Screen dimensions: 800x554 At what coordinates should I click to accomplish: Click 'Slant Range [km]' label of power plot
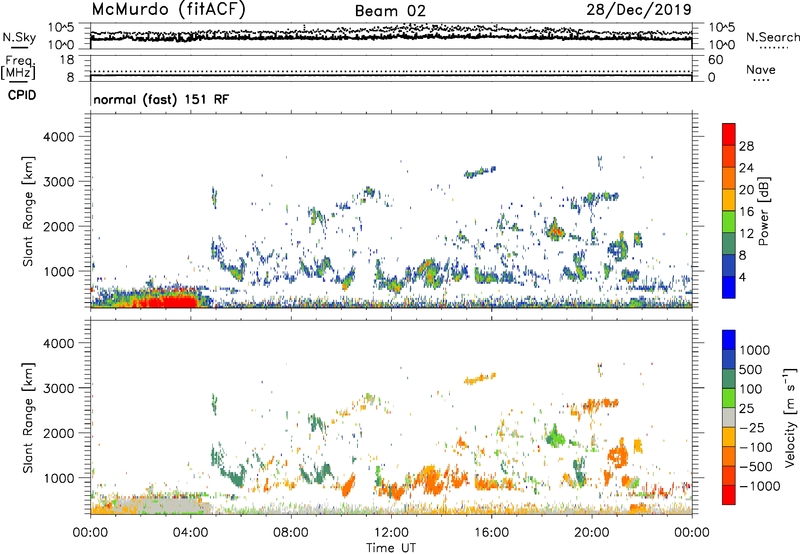[x=28, y=211]
